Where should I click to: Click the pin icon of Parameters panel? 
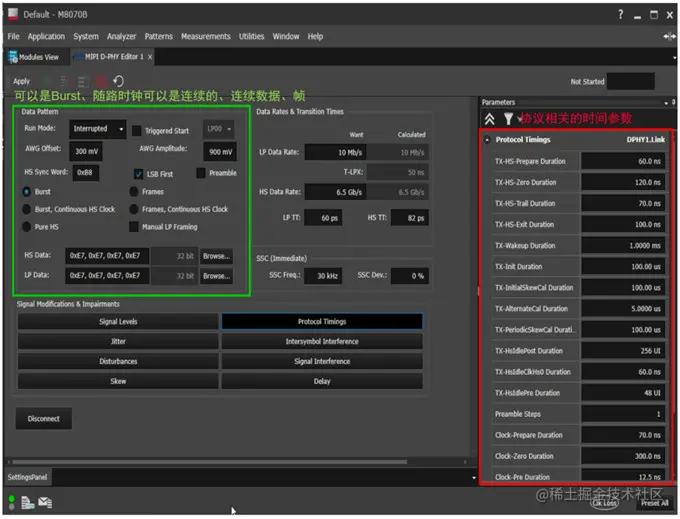[x=673, y=102]
